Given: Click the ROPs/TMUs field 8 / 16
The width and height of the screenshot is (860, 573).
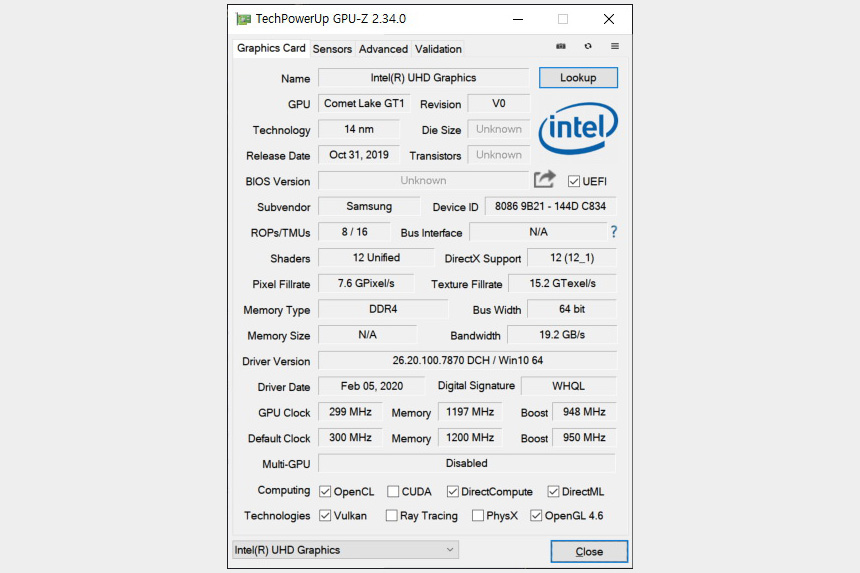Looking at the screenshot, I should 354,232.
